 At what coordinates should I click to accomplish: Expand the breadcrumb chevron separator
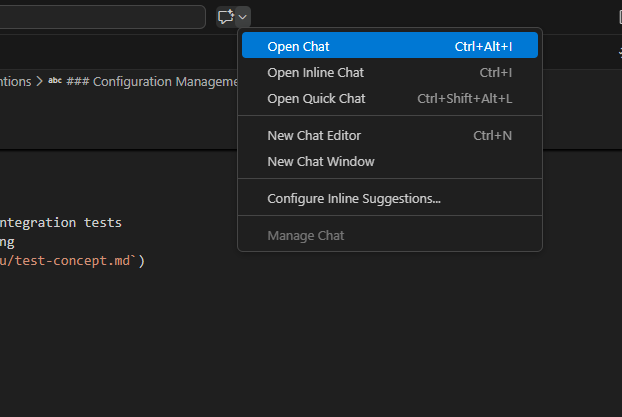click(x=39, y=81)
